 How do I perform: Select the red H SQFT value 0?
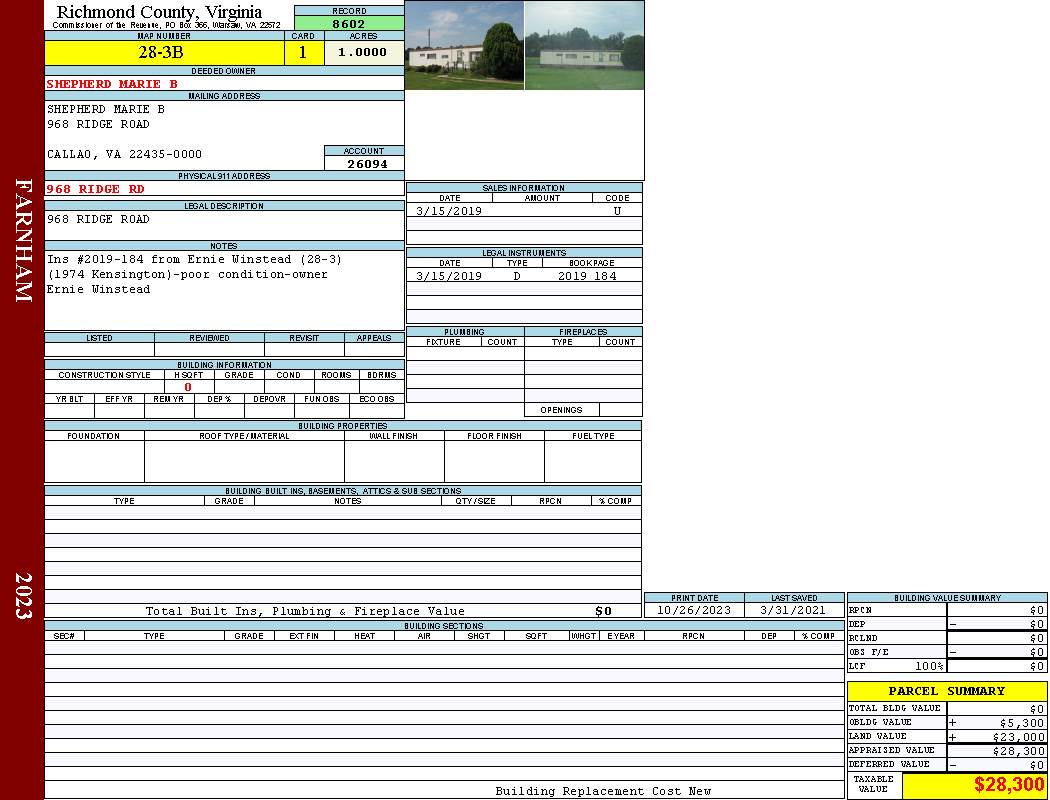[x=188, y=387]
